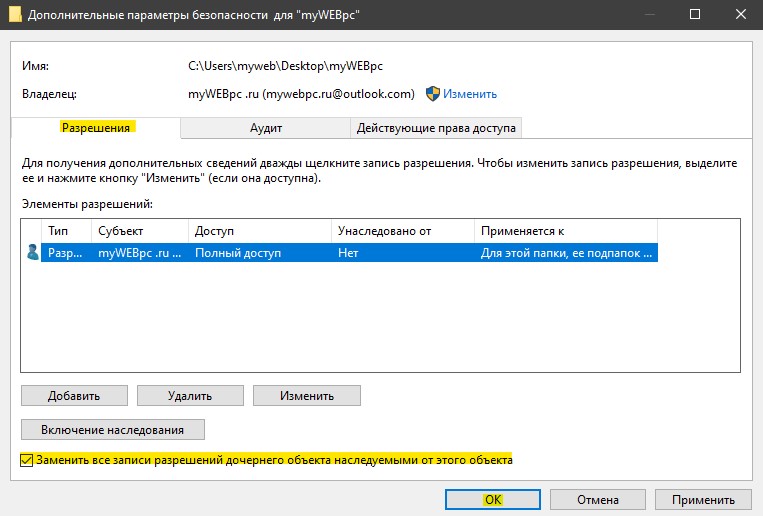Maximize the security settings window

coord(695,15)
